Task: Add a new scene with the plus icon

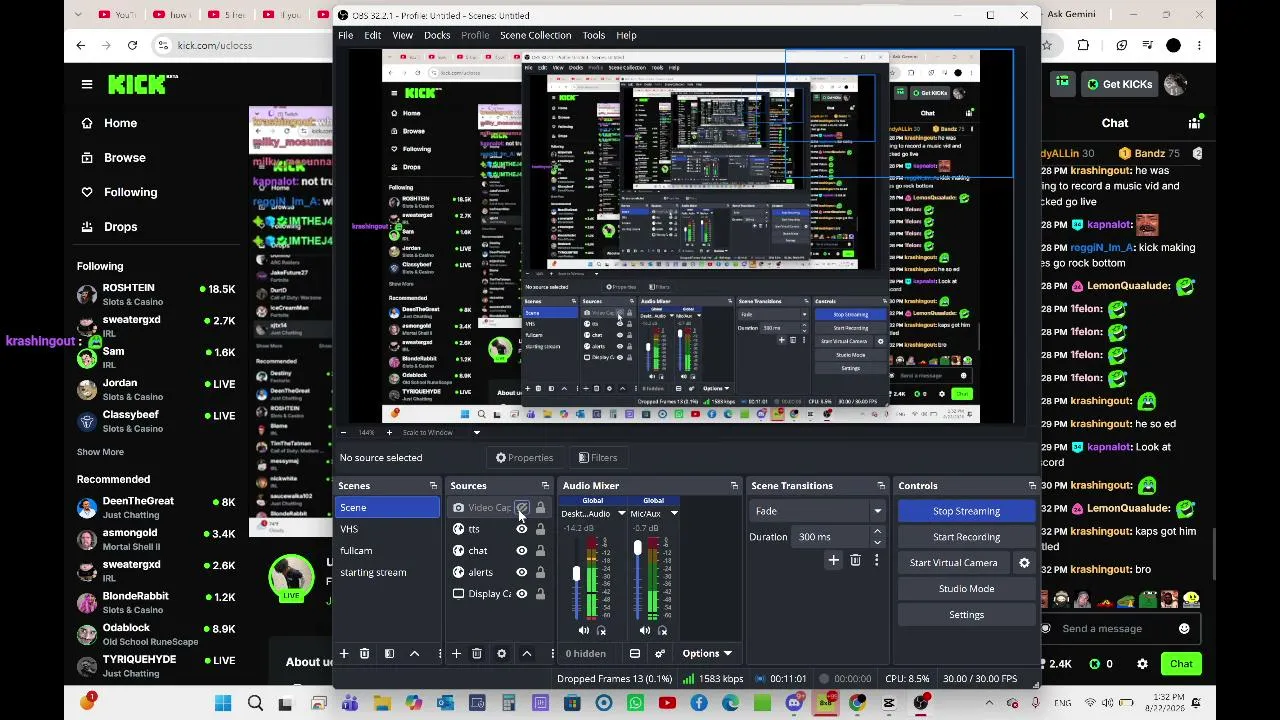Action: click(344, 654)
